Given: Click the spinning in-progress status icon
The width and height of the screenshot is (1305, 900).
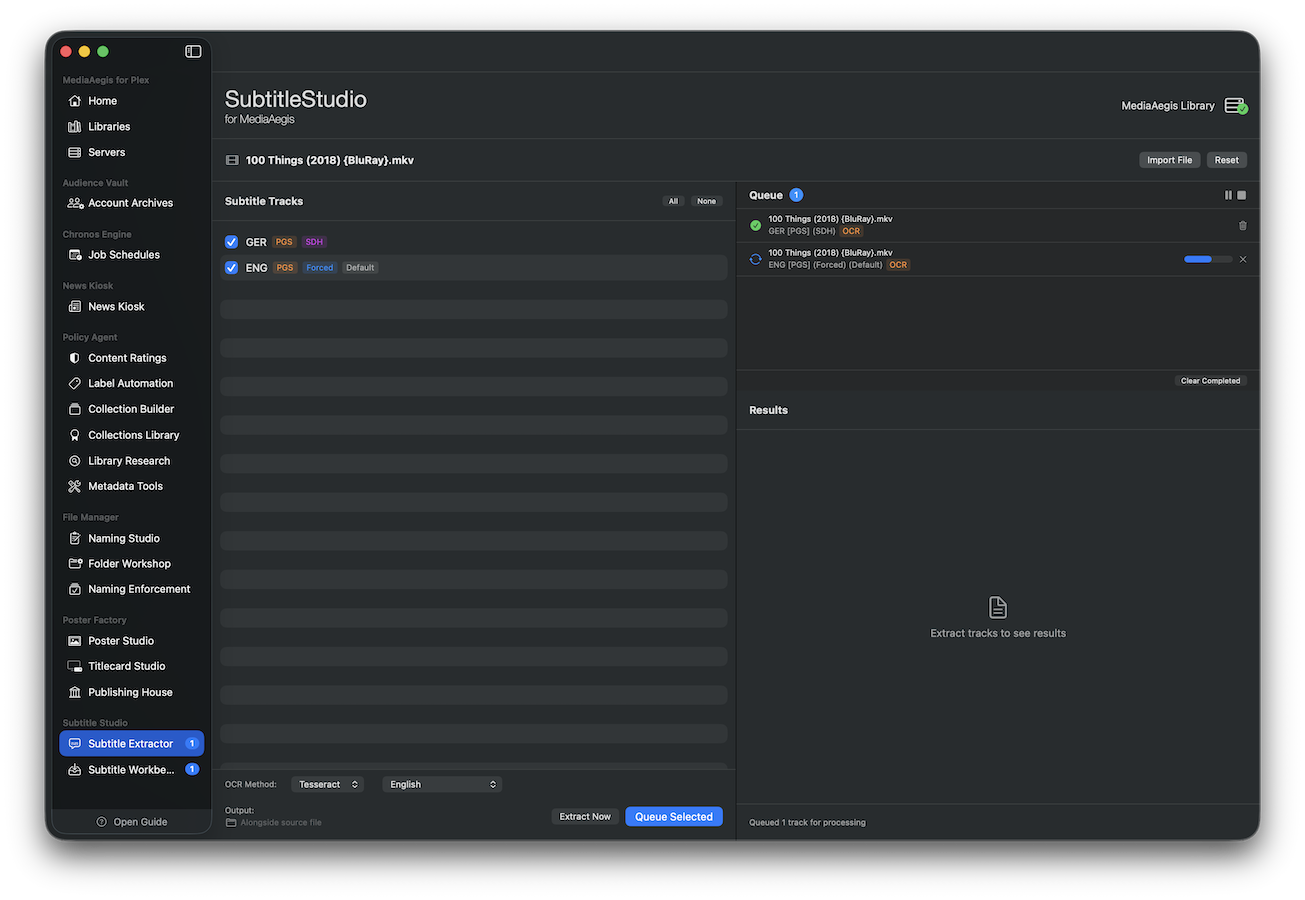Looking at the screenshot, I should pos(756,259).
